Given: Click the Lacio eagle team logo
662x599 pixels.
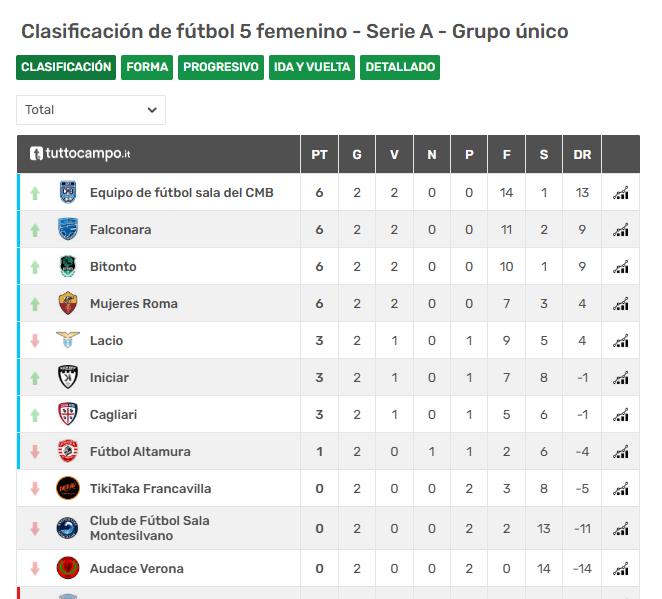Looking at the screenshot, I should point(68,340).
